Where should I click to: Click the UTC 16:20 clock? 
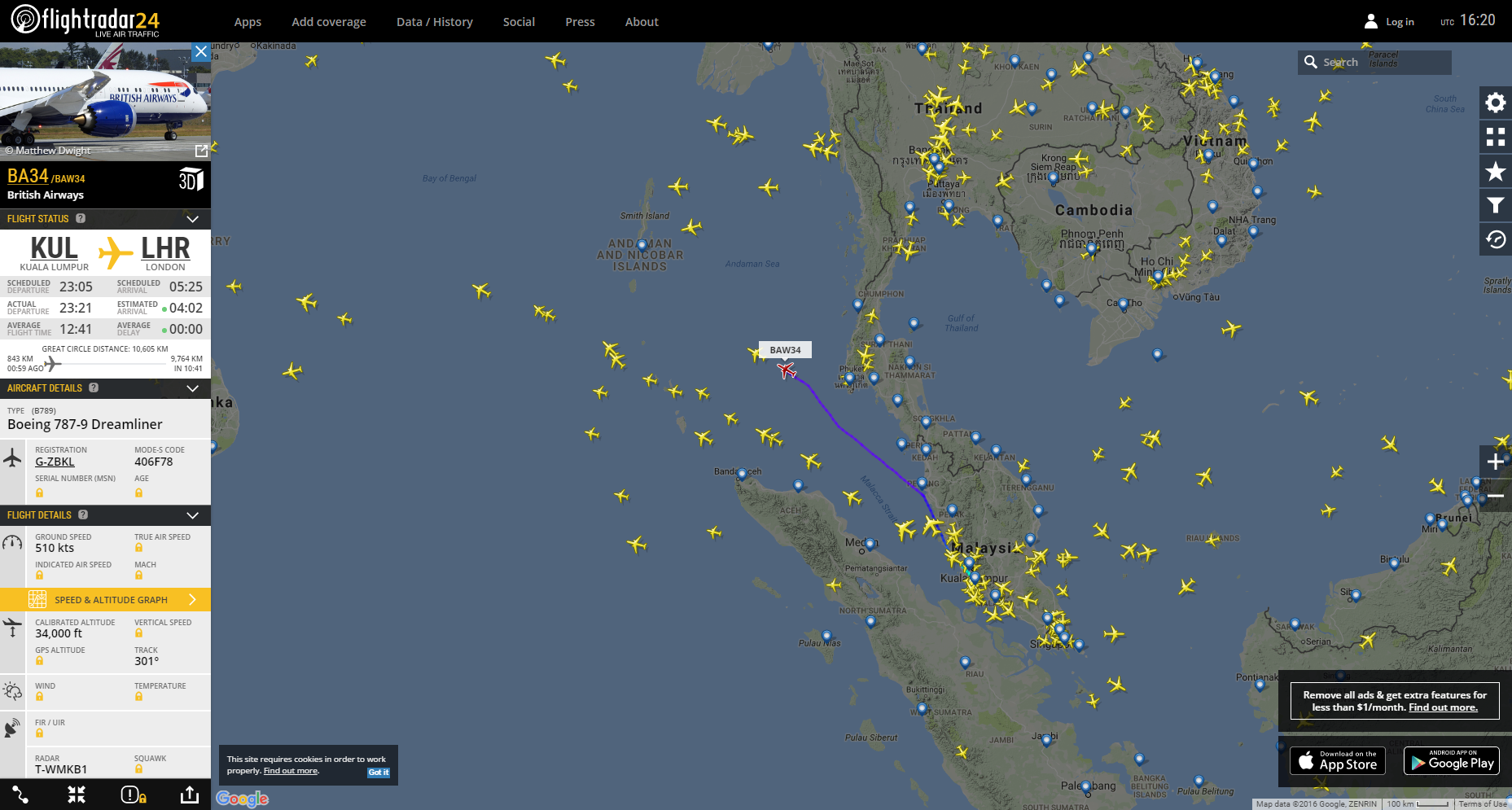pos(1468,20)
